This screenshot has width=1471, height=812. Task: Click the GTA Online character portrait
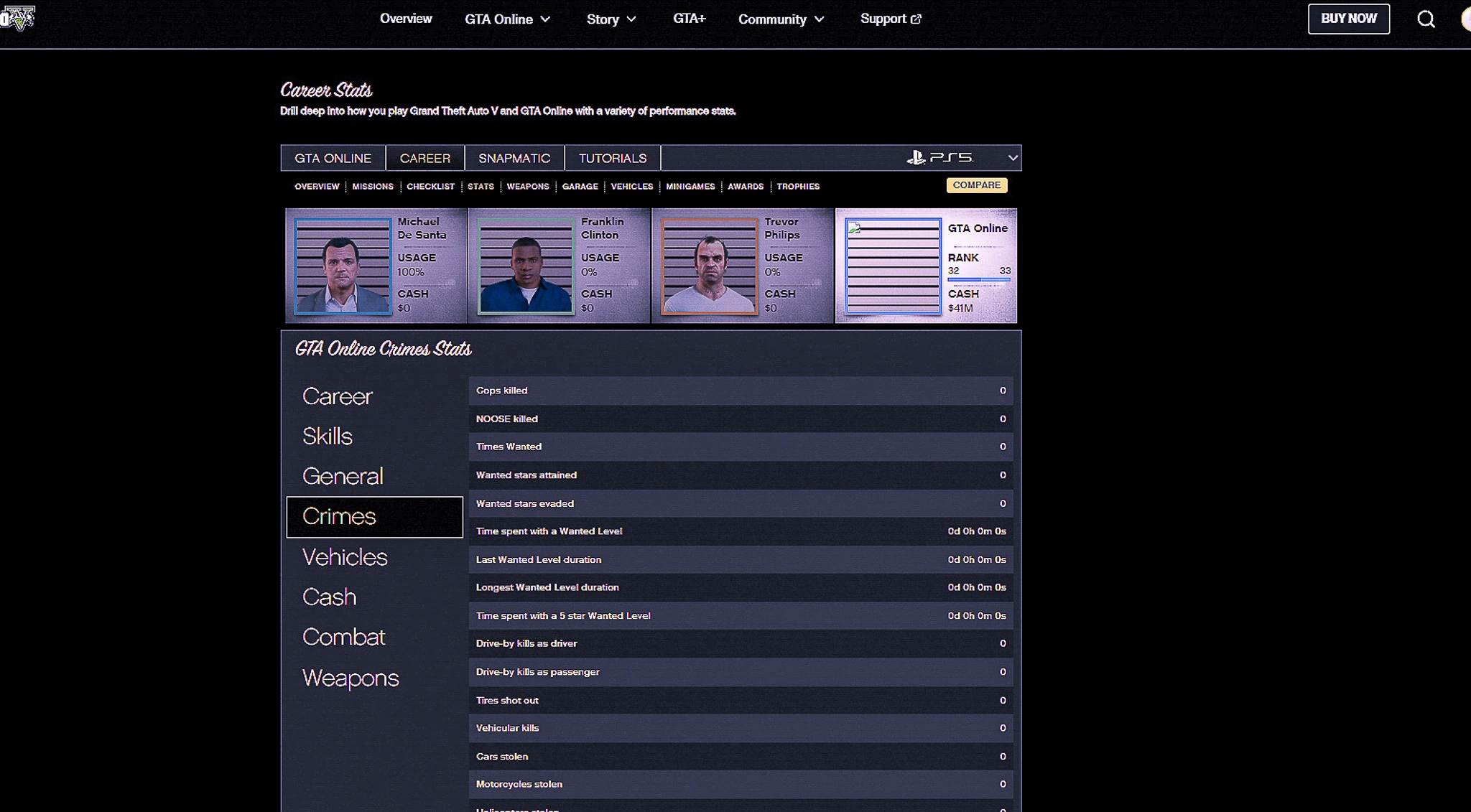[893, 266]
